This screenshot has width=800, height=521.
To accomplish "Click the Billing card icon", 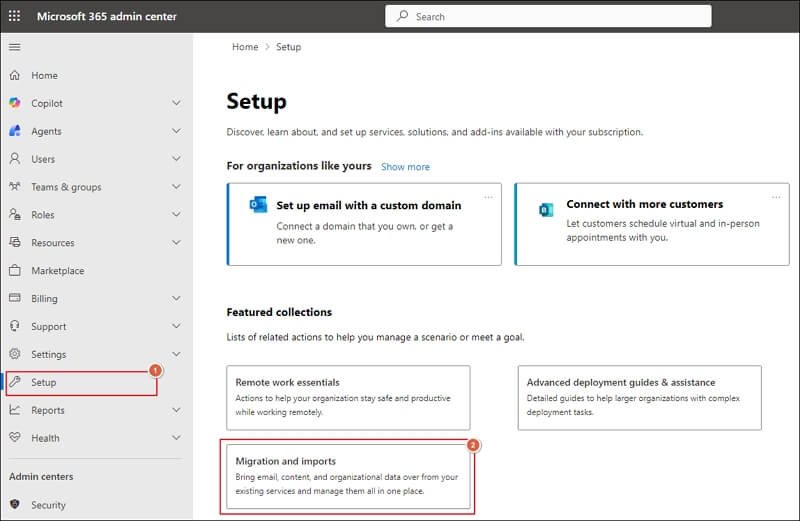I will click(x=15, y=297).
